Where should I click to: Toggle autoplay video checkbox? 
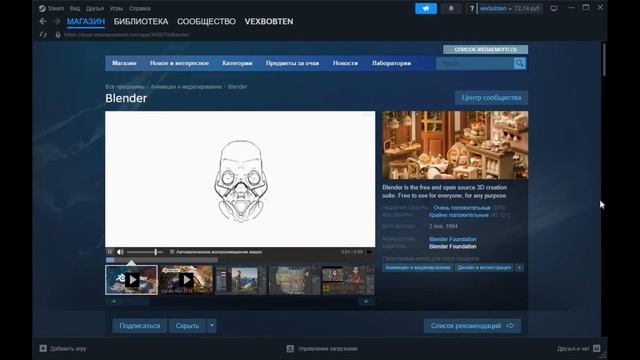coord(172,252)
